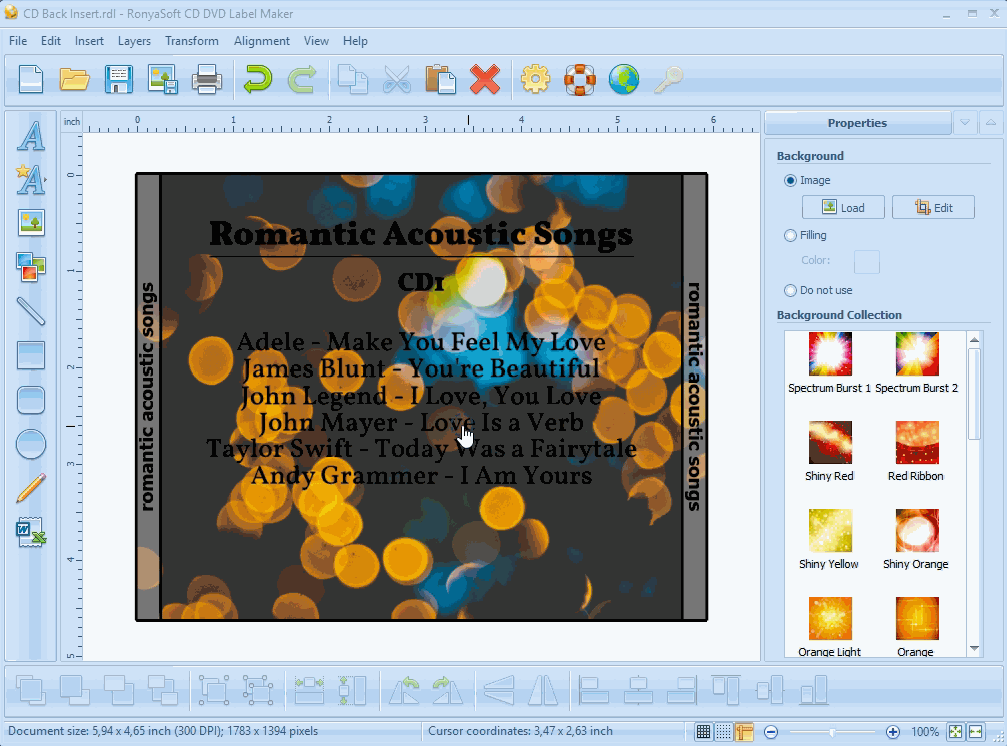Select the Insert Image tool
Image resolution: width=1007 pixels, height=746 pixels.
pos(31,223)
